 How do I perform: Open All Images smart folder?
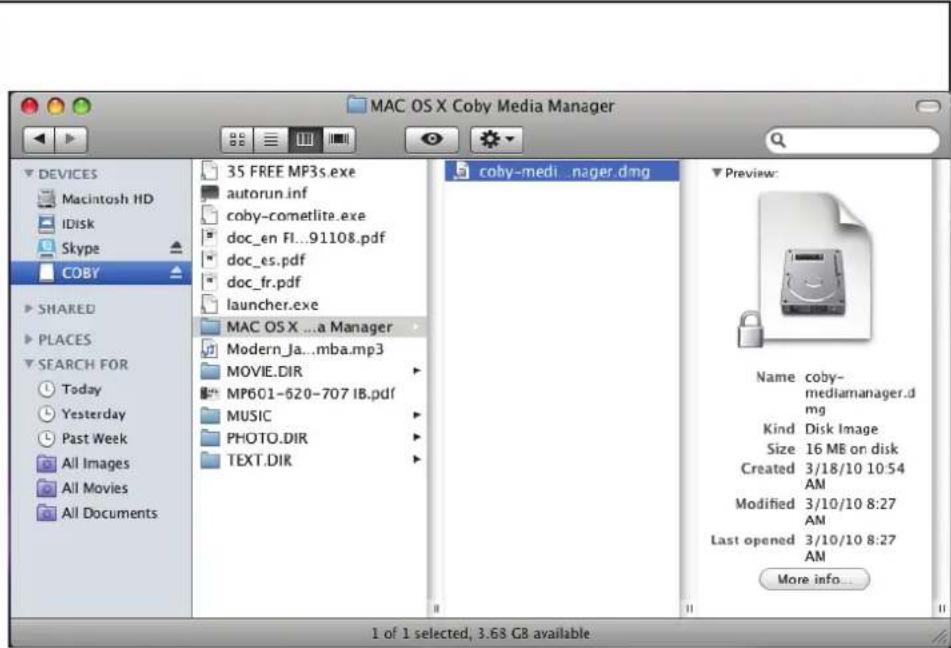(101, 464)
